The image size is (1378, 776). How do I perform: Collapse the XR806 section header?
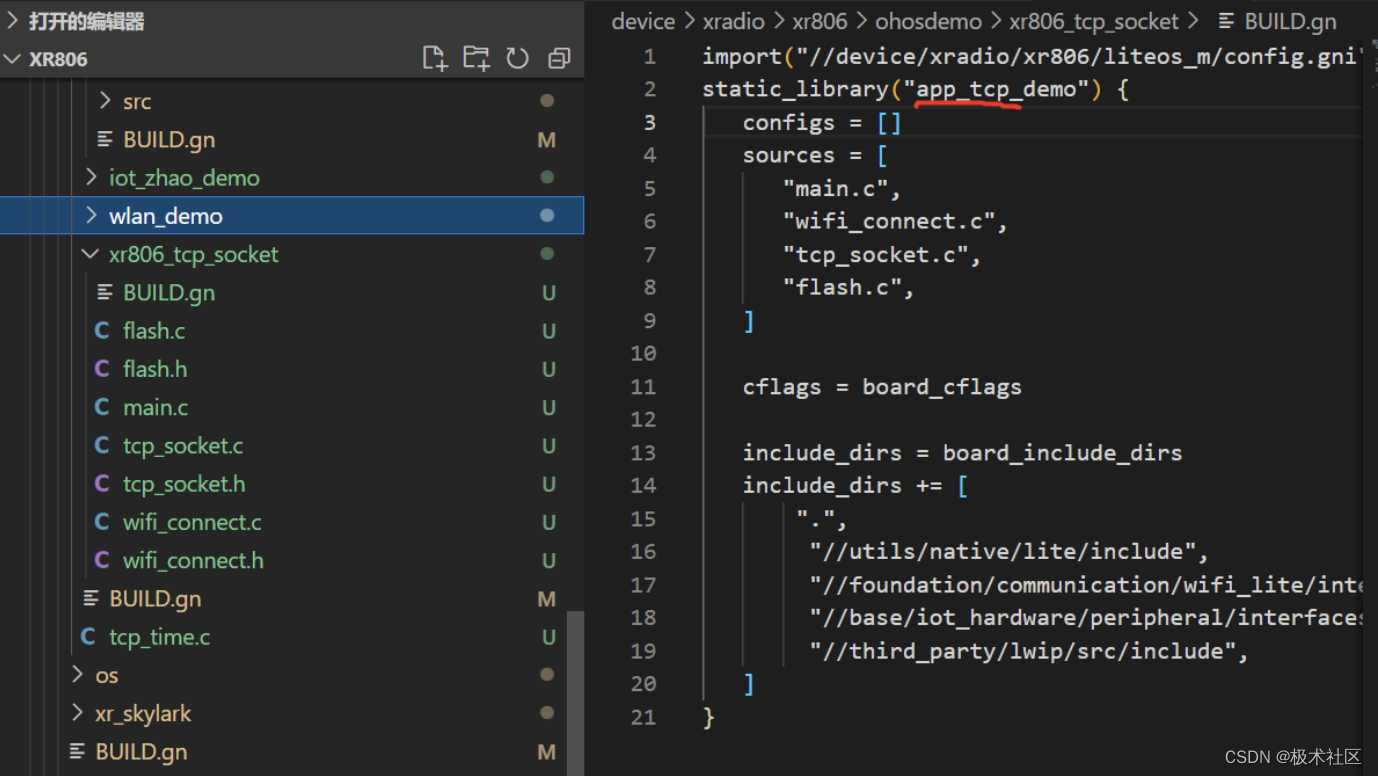[12, 59]
